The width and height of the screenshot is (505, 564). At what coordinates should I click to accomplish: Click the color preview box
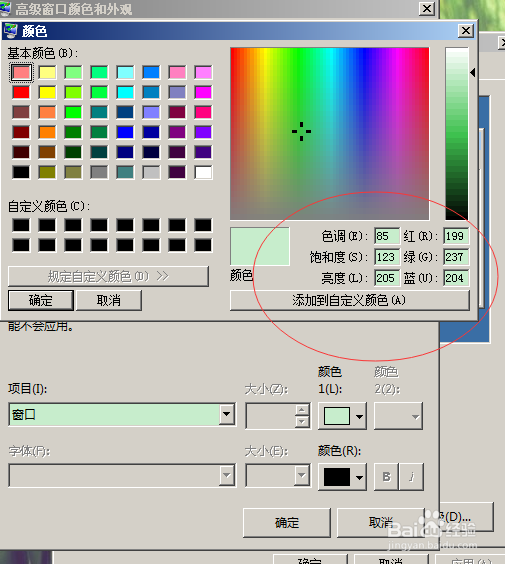pos(260,246)
